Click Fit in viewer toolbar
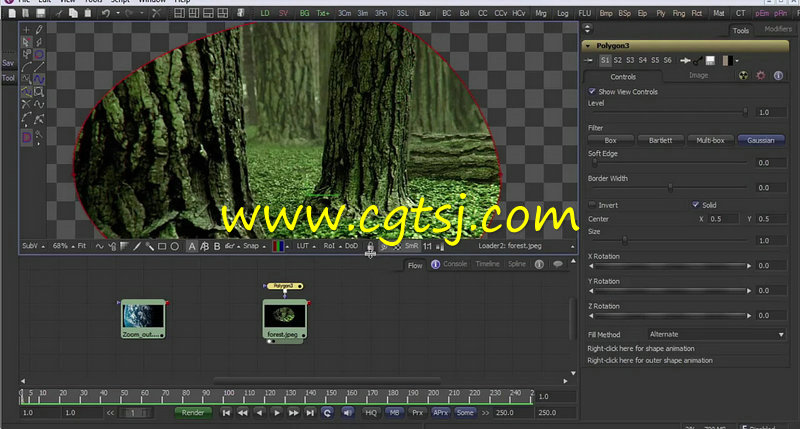Screen dimensions: 800x429 82,246
